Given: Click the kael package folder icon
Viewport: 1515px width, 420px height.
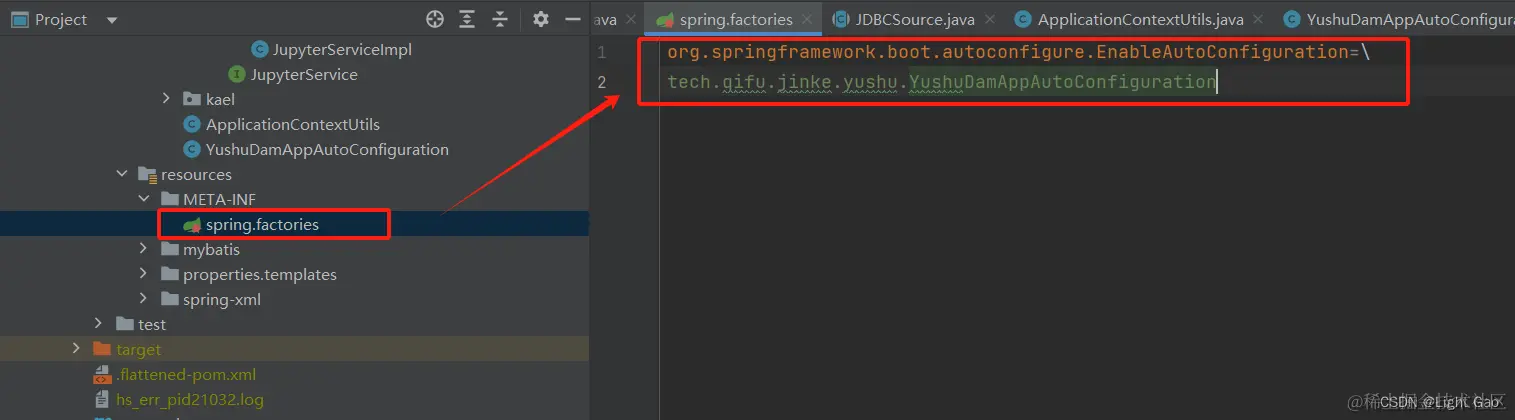Looking at the screenshot, I should coord(192,99).
